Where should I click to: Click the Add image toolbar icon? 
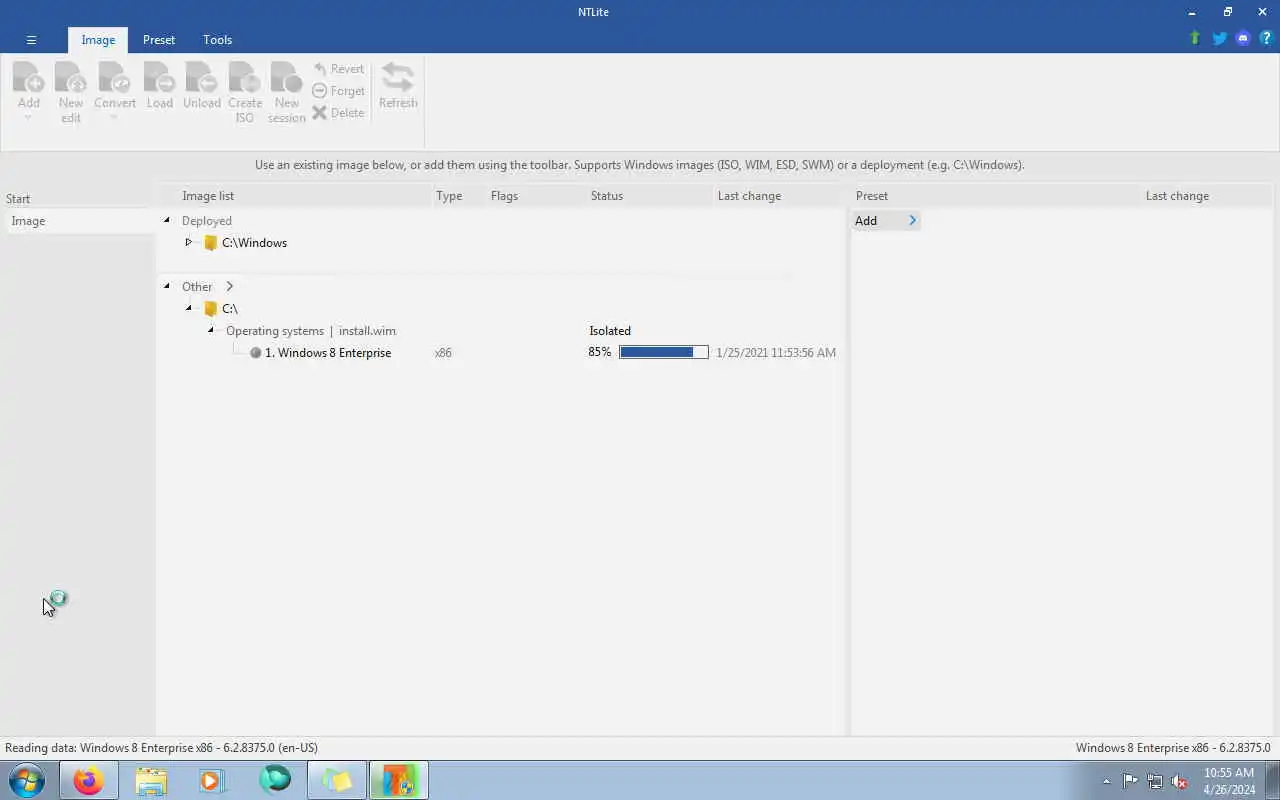(28, 78)
